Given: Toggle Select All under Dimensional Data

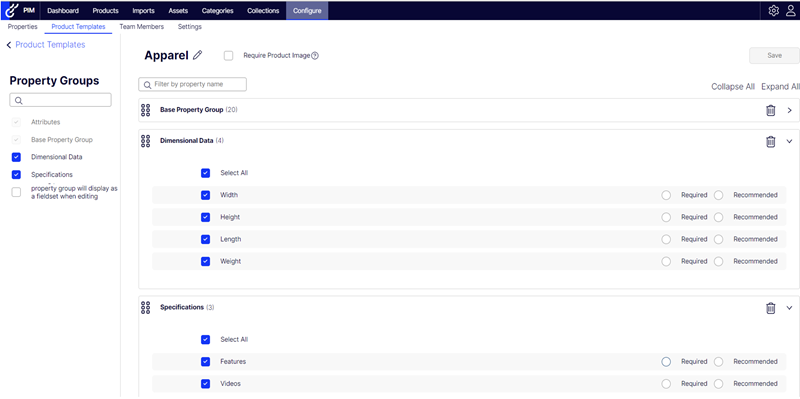Looking at the screenshot, I should click(205, 173).
